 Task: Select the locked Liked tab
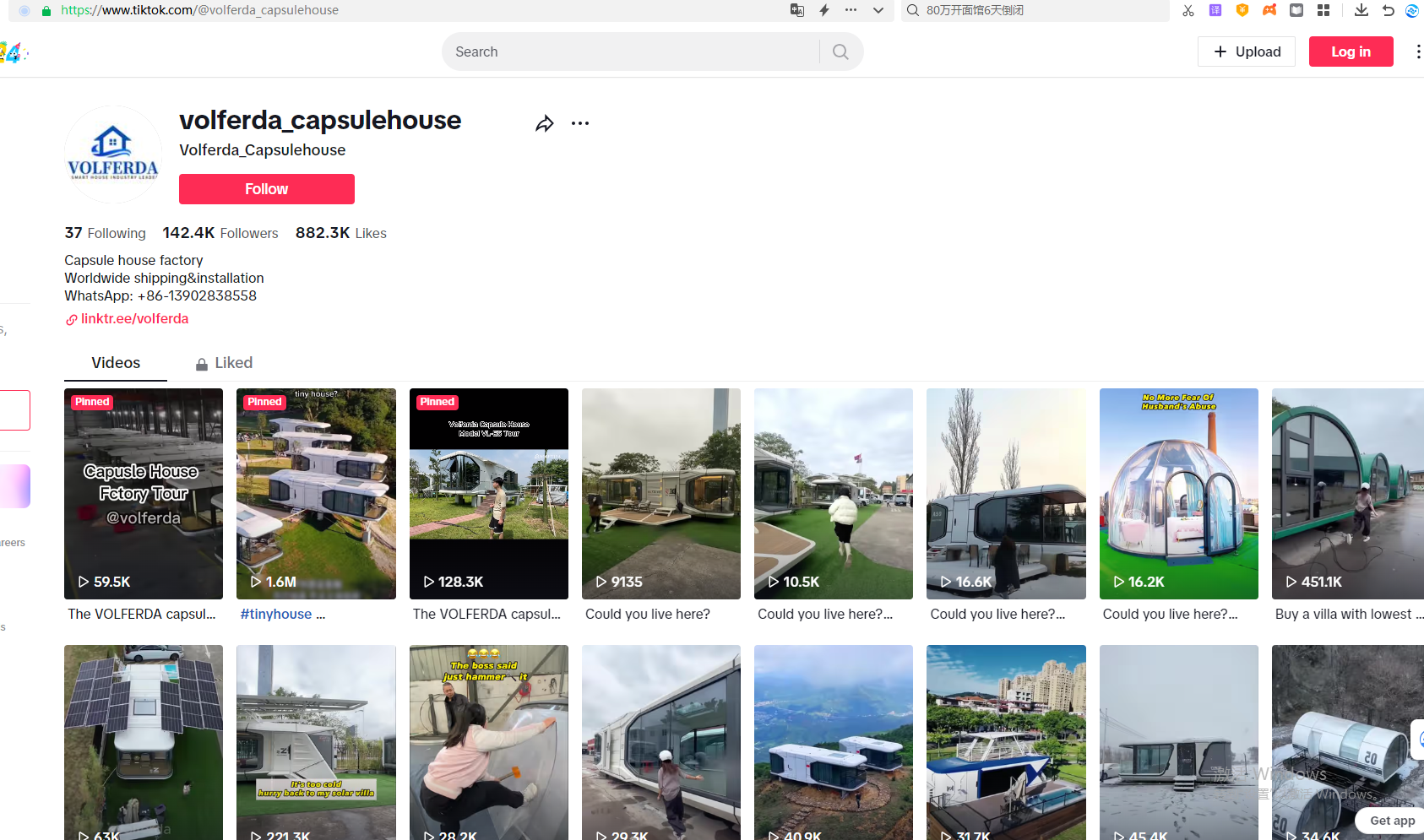(225, 363)
